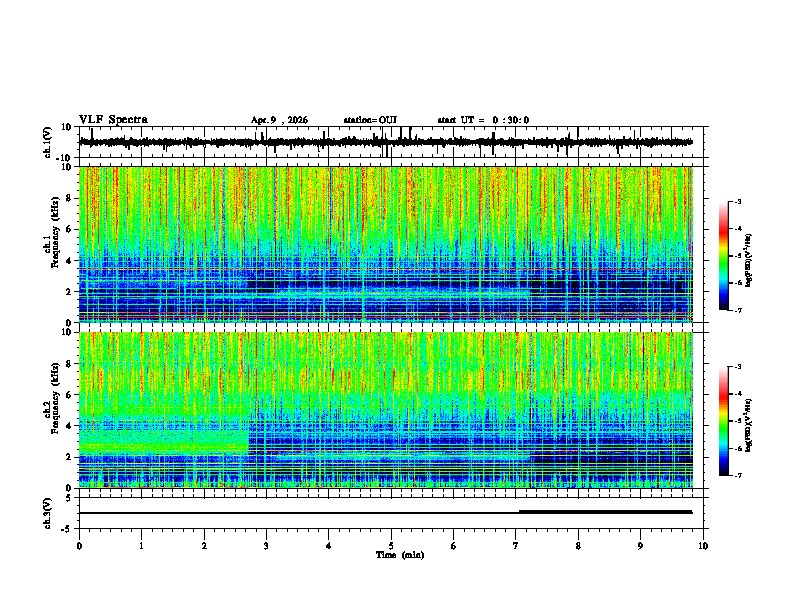Click the "2" kHz tick of ch.1 spectrogram

(69, 291)
